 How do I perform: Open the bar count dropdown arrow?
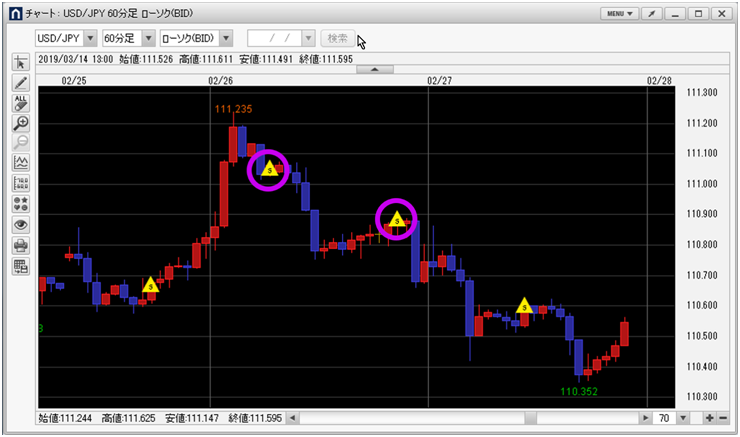click(x=683, y=418)
